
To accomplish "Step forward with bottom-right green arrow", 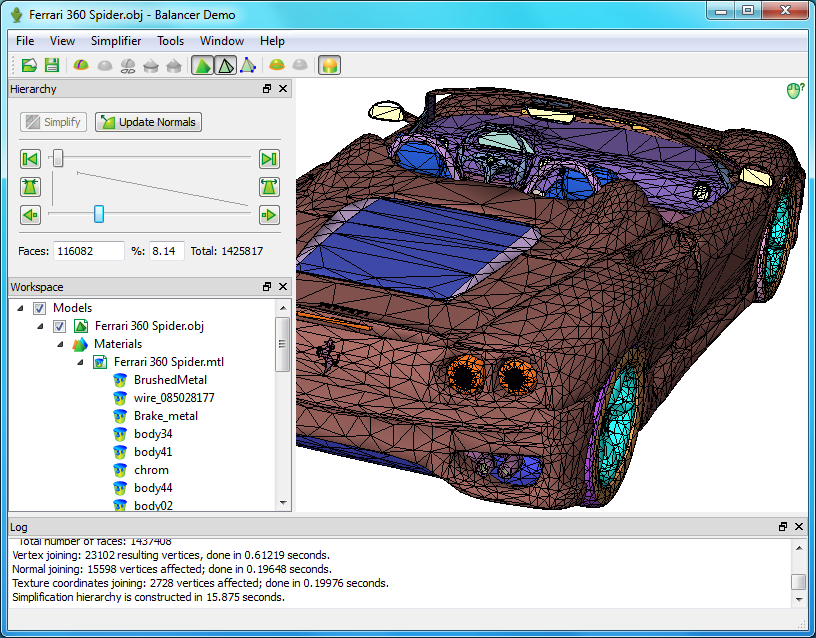I will tap(268, 214).
